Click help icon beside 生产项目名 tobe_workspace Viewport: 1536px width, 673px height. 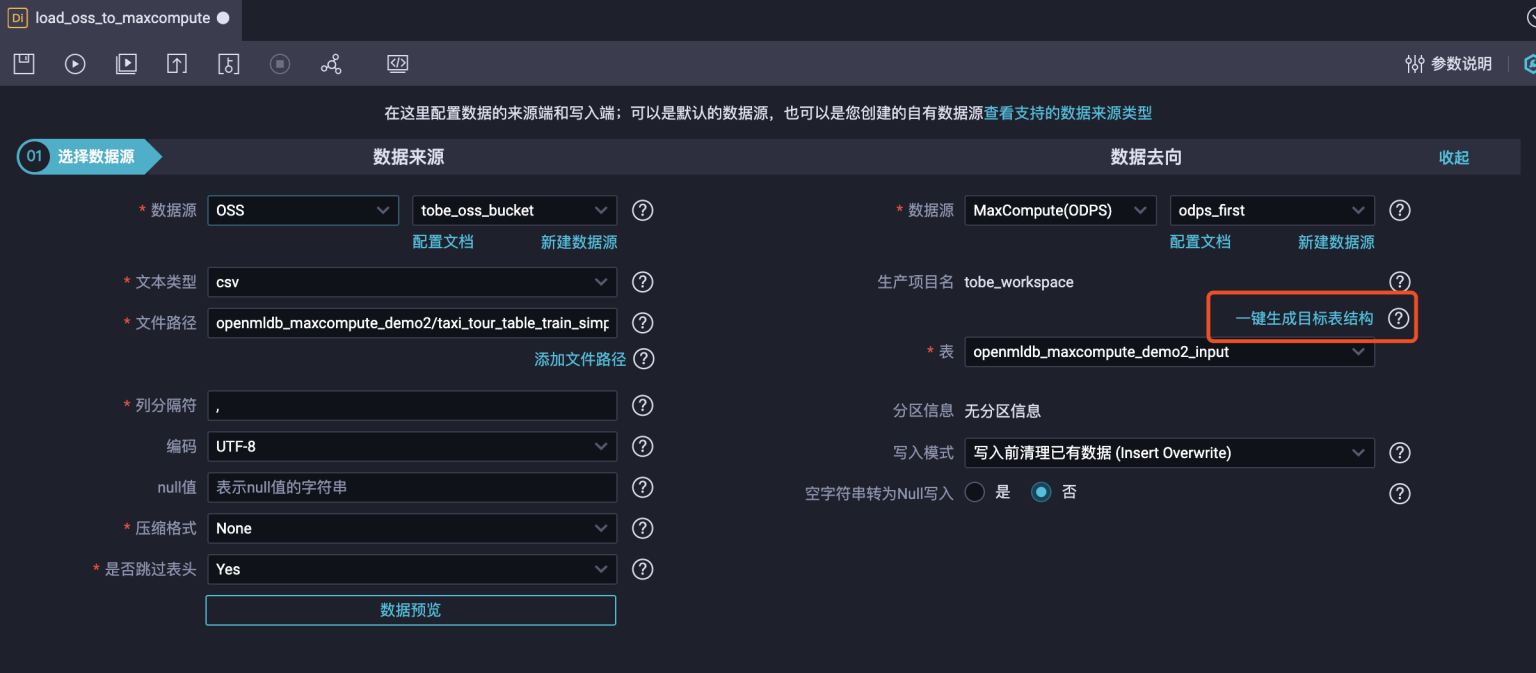[1401, 282]
